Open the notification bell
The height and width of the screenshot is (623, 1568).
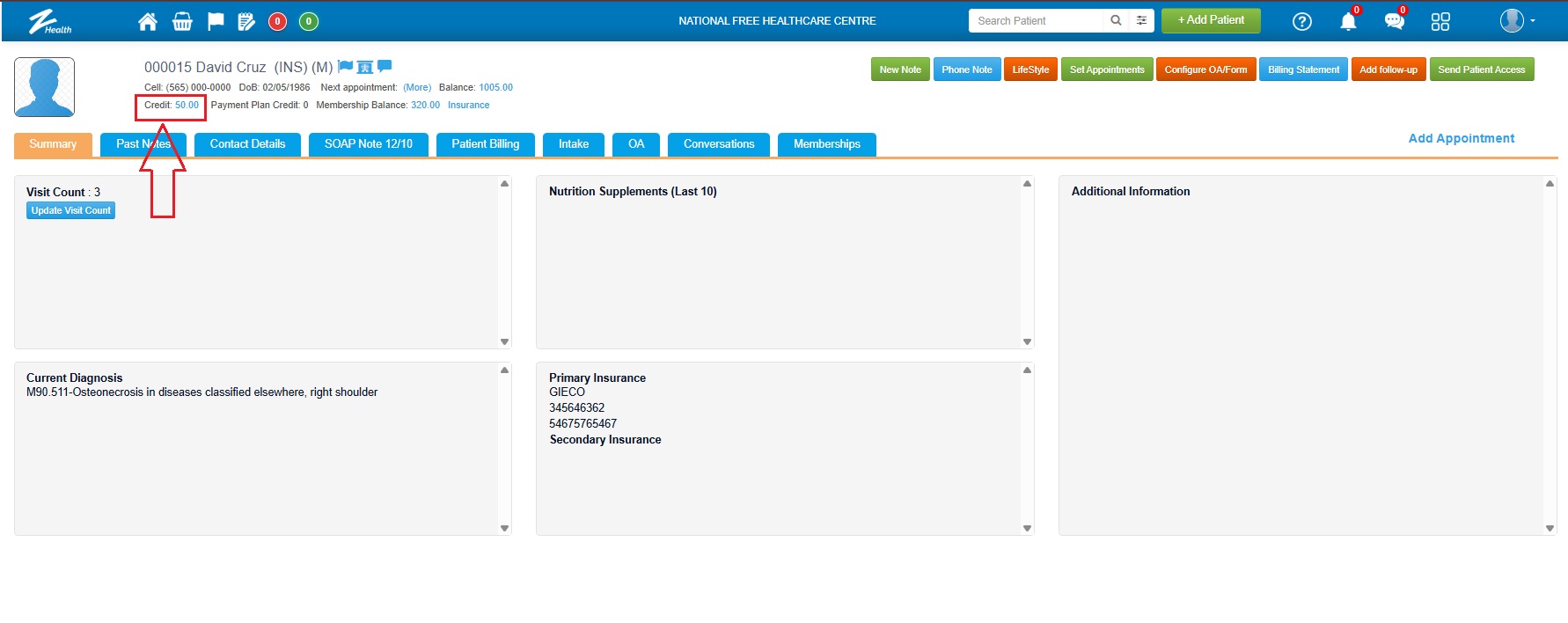pos(1347,22)
